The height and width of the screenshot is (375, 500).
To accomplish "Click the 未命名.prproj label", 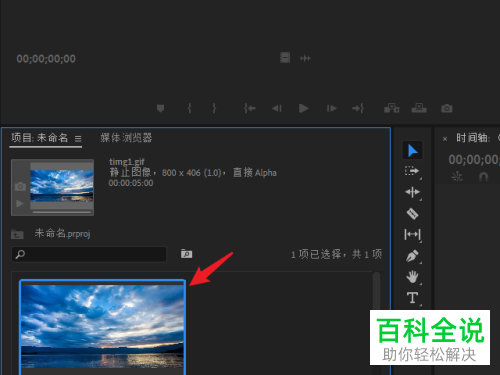I will (62, 233).
